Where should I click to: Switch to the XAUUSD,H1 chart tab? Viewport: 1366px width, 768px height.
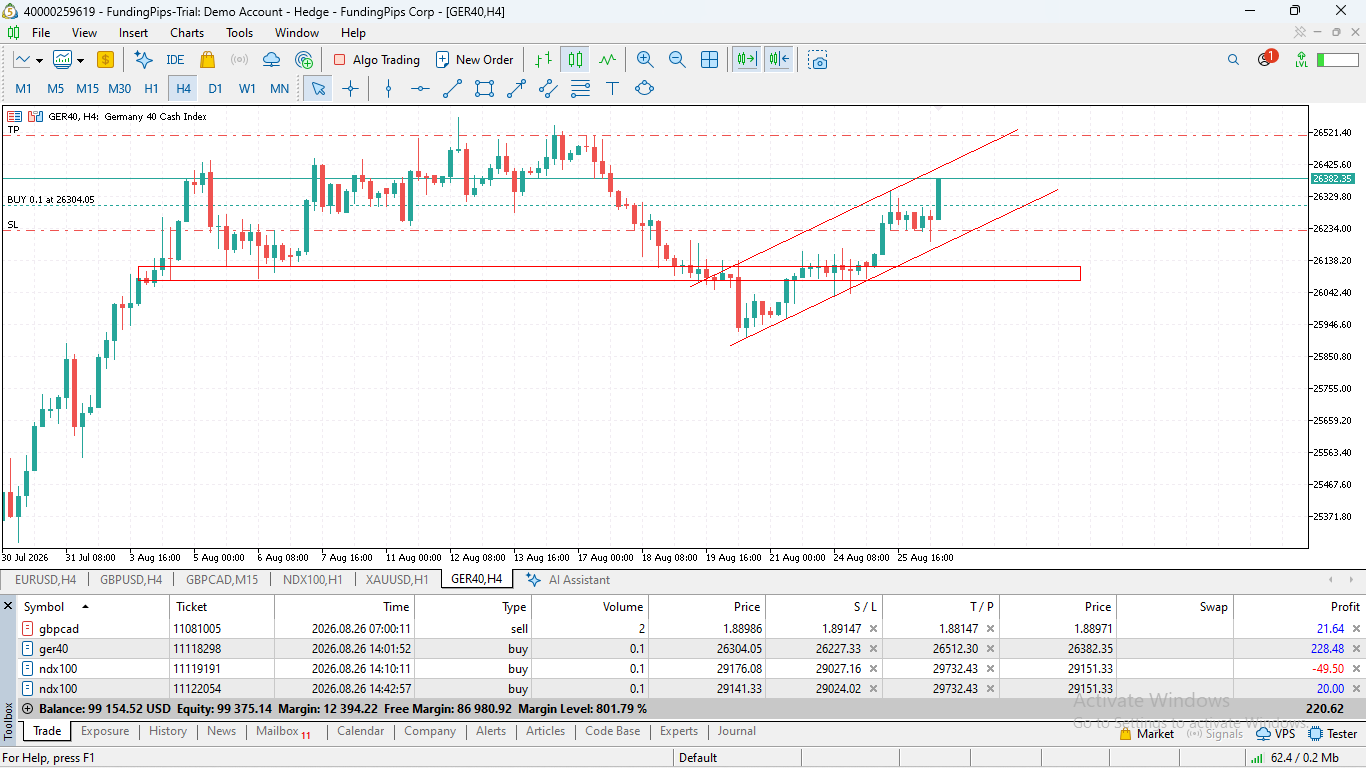pyautogui.click(x=397, y=579)
